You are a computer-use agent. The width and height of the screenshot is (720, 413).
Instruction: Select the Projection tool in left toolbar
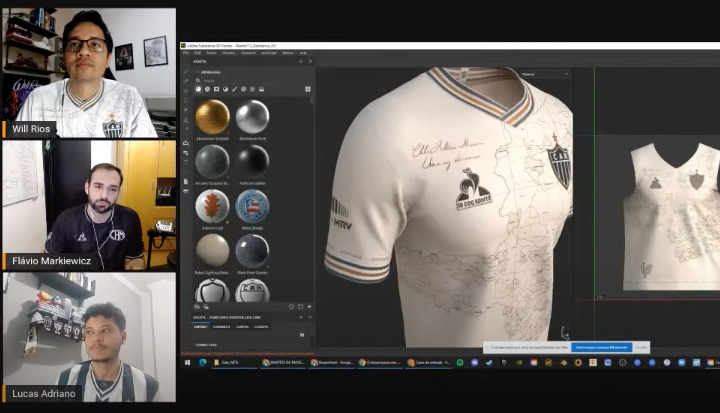pyautogui.click(x=186, y=91)
